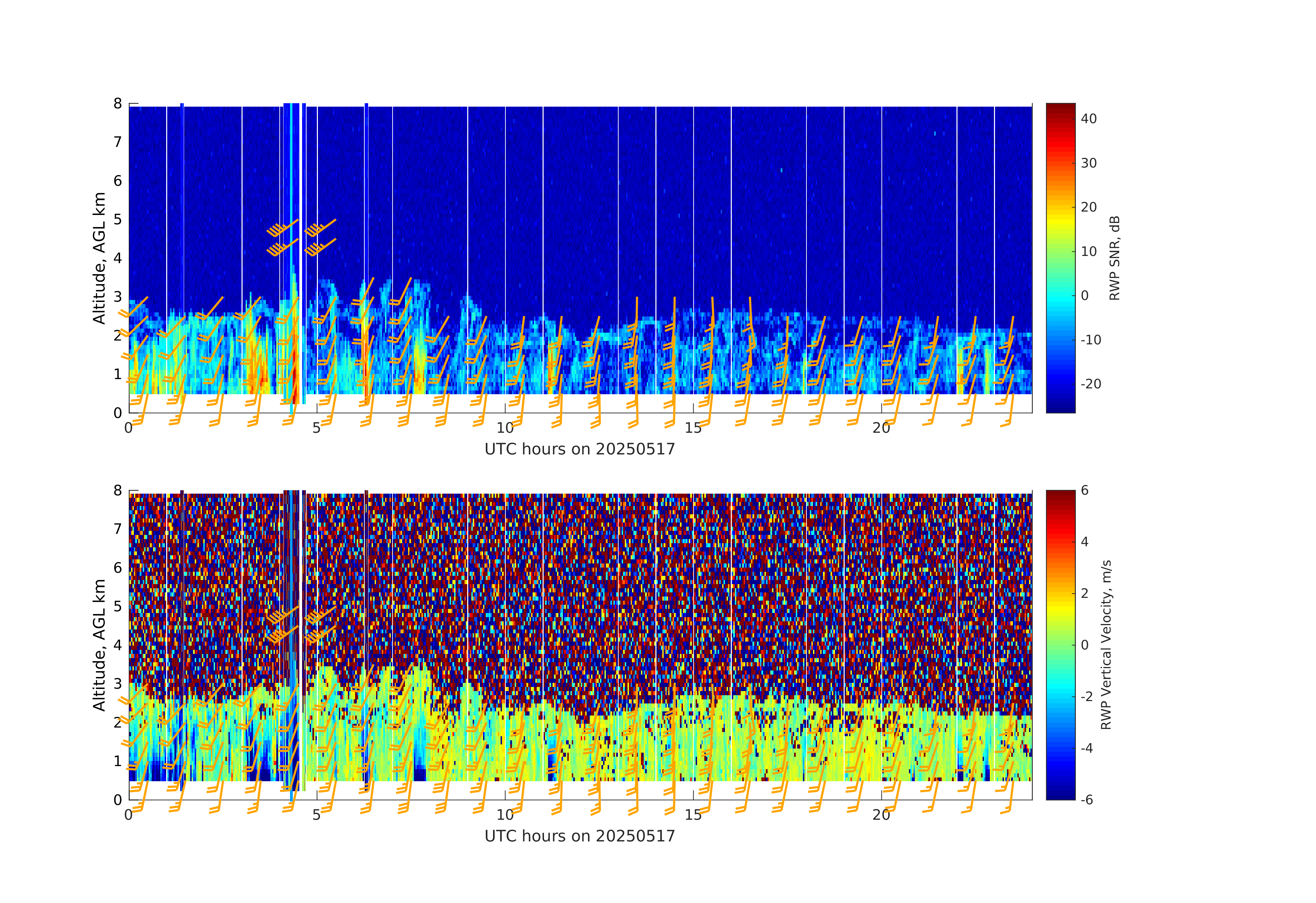
Task: Click the 40 tick on SNR colorbar
Action: point(1088,119)
